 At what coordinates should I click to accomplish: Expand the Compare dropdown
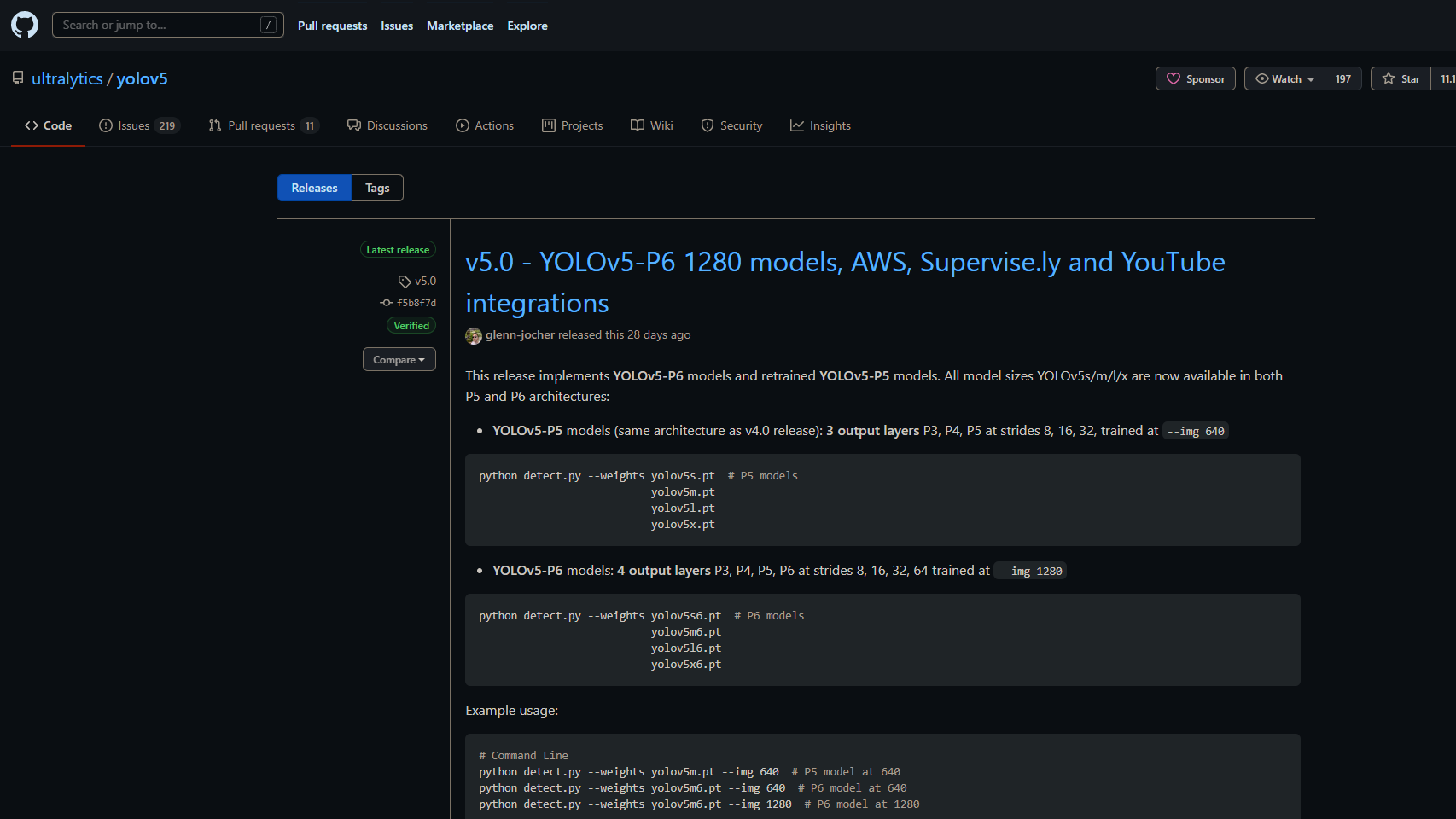[399, 359]
